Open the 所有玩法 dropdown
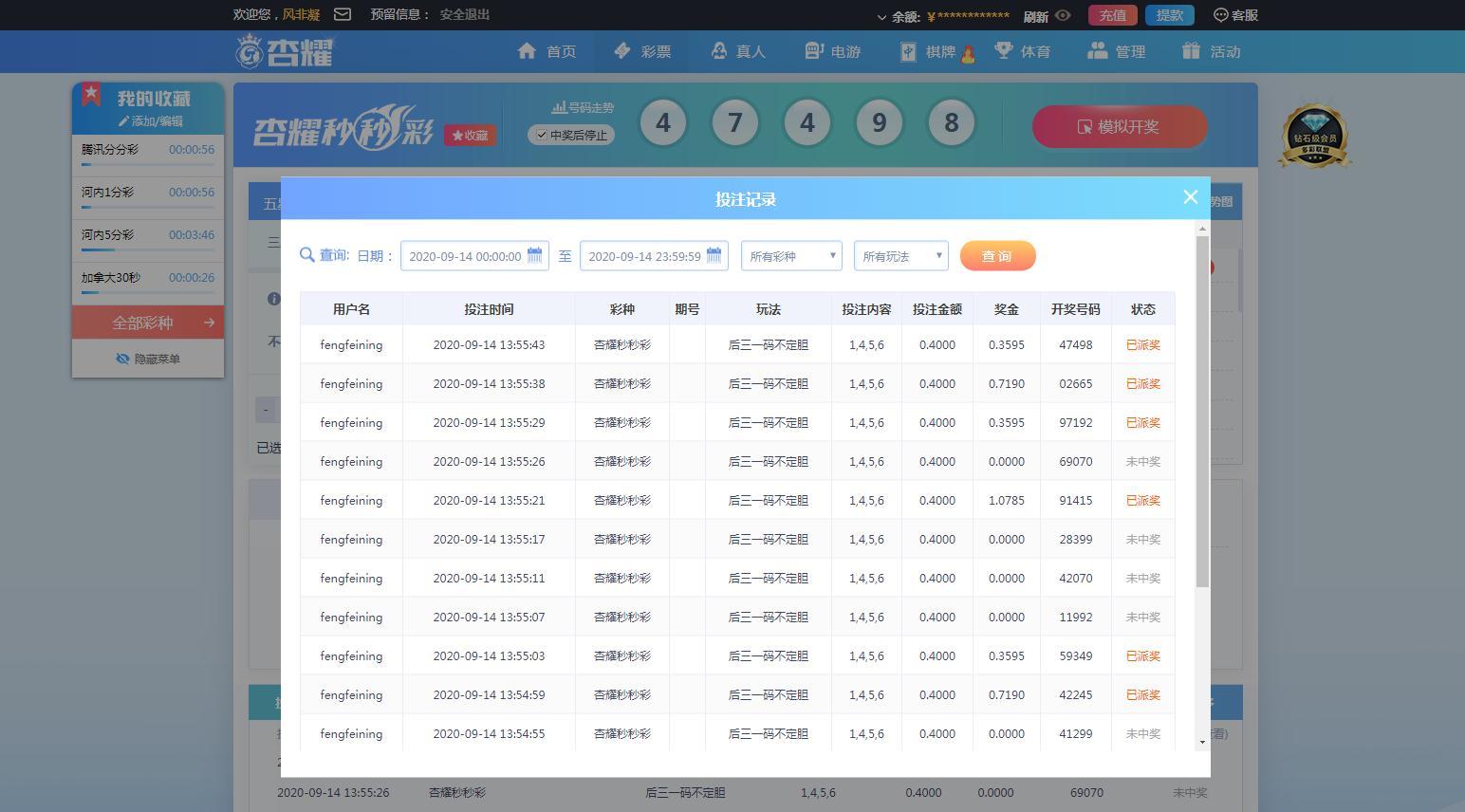This screenshot has width=1465, height=812. click(x=901, y=256)
